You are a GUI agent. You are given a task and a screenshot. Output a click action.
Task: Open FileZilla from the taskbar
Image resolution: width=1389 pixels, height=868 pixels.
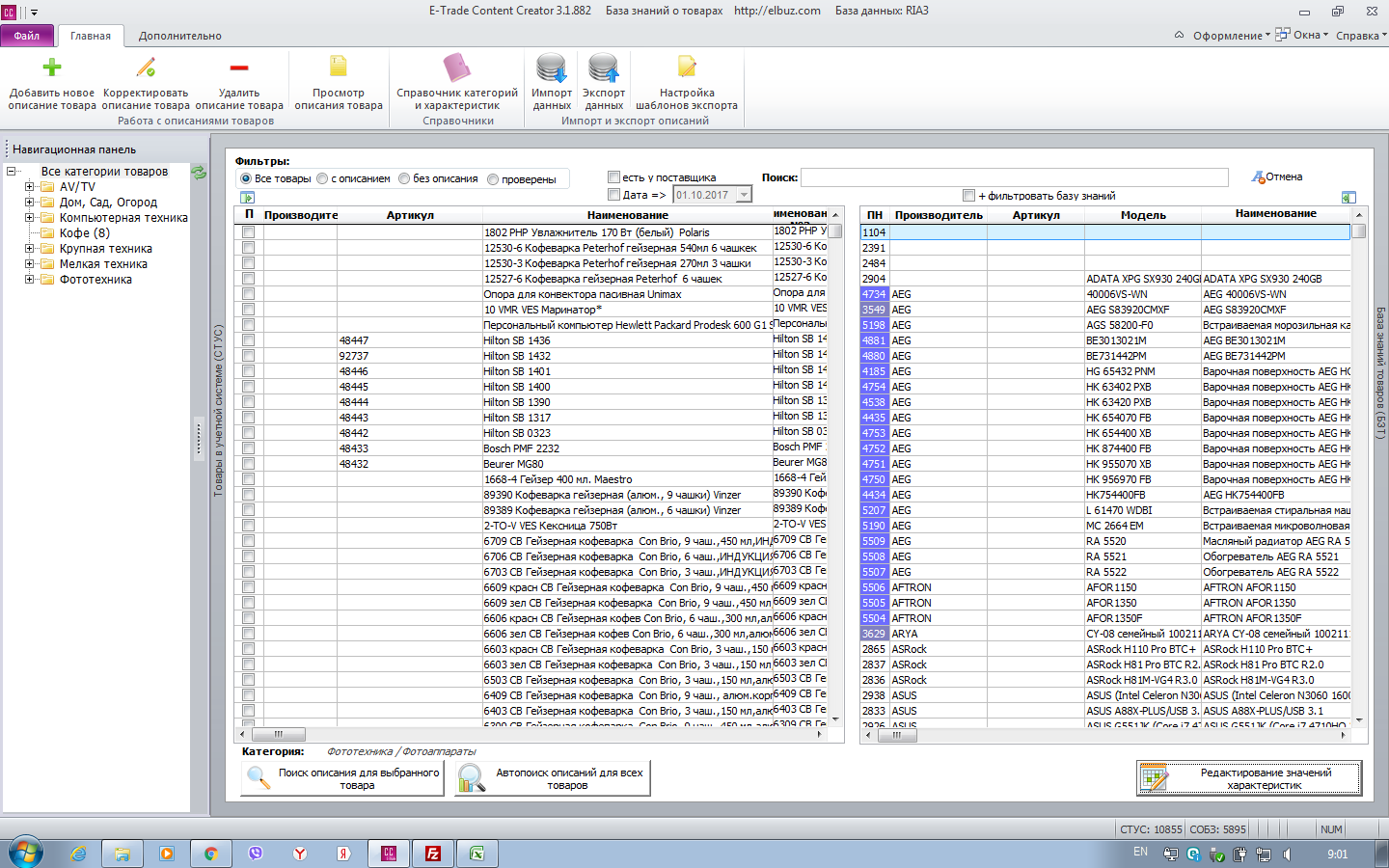(x=433, y=854)
